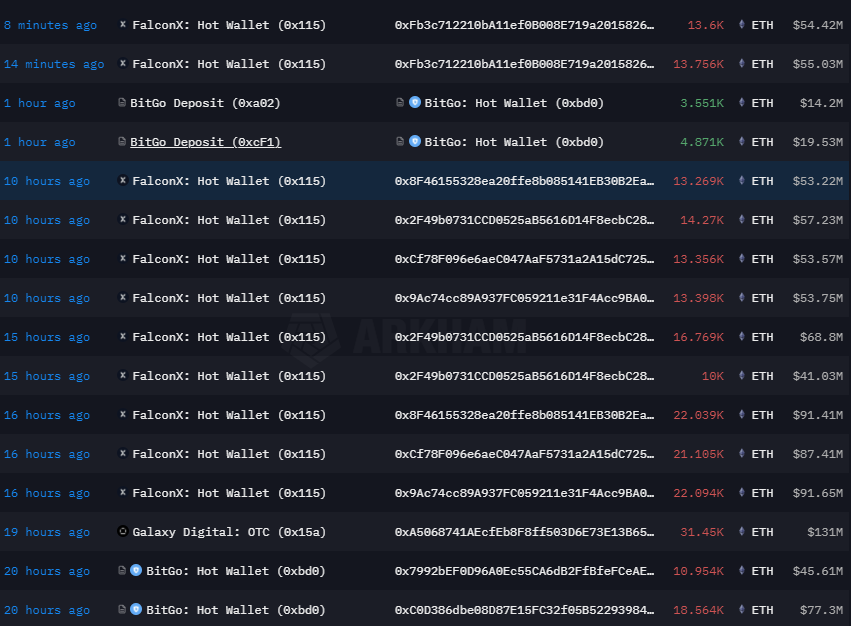Open BitGo: Hot Wallet sender in the 18.564K row
The height and width of the screenshot is (626, 851).
pos(236,610)
